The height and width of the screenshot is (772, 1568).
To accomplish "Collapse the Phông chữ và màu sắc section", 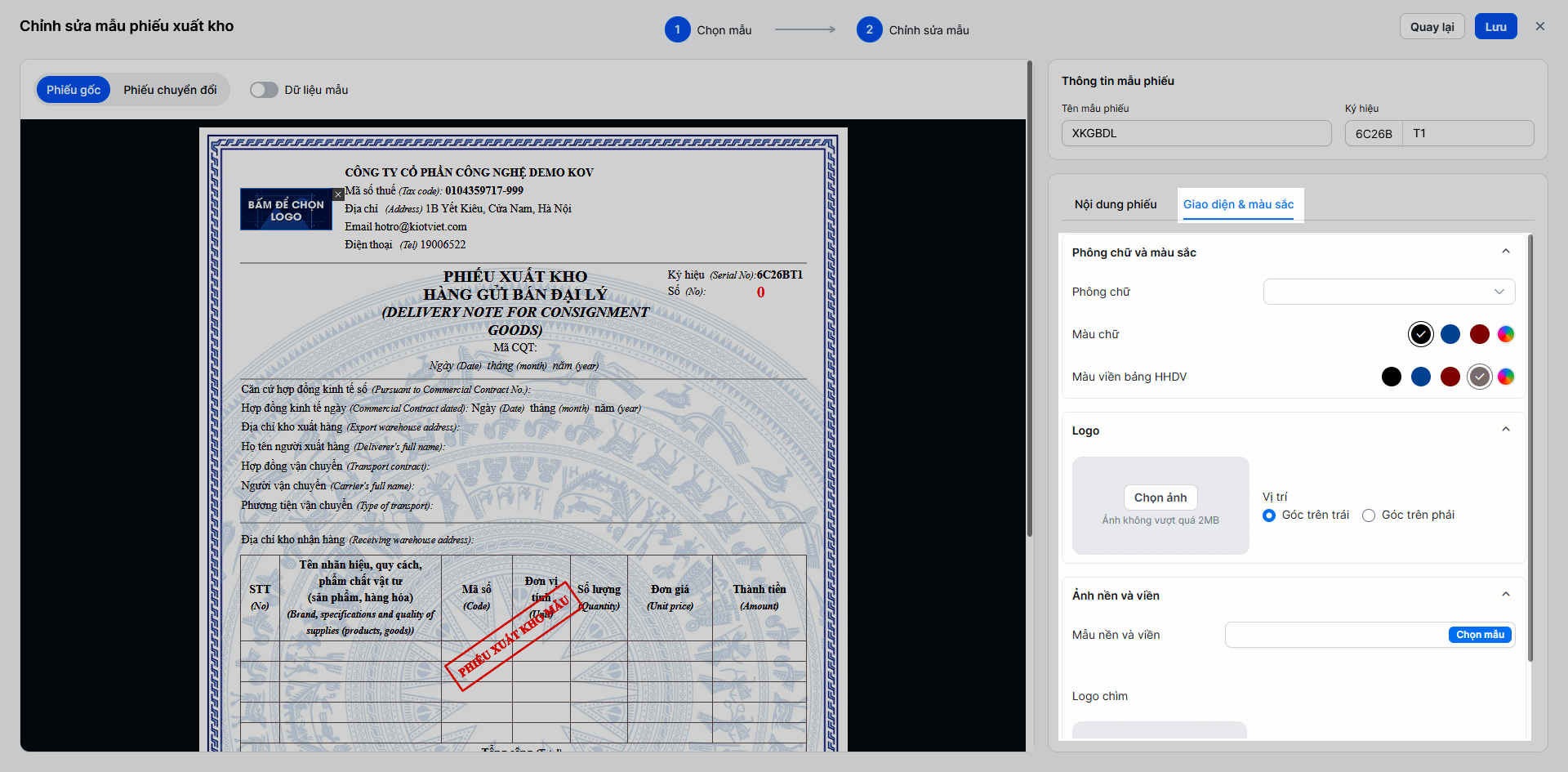I will 1506,252.
